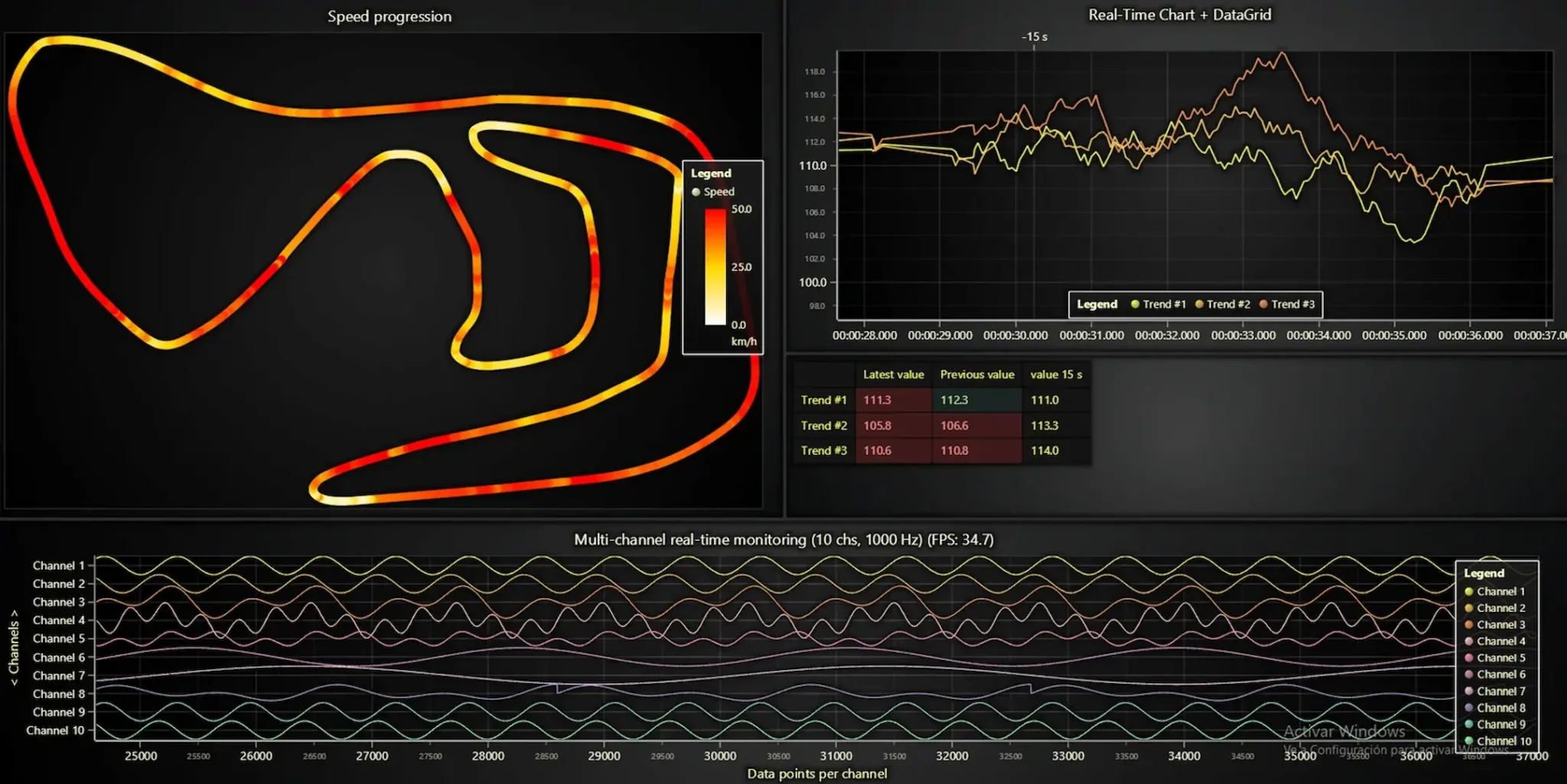Click the 00:00:36.000 time axis tick
Screen dimensions: 1567x784
tap(1470, 336)
